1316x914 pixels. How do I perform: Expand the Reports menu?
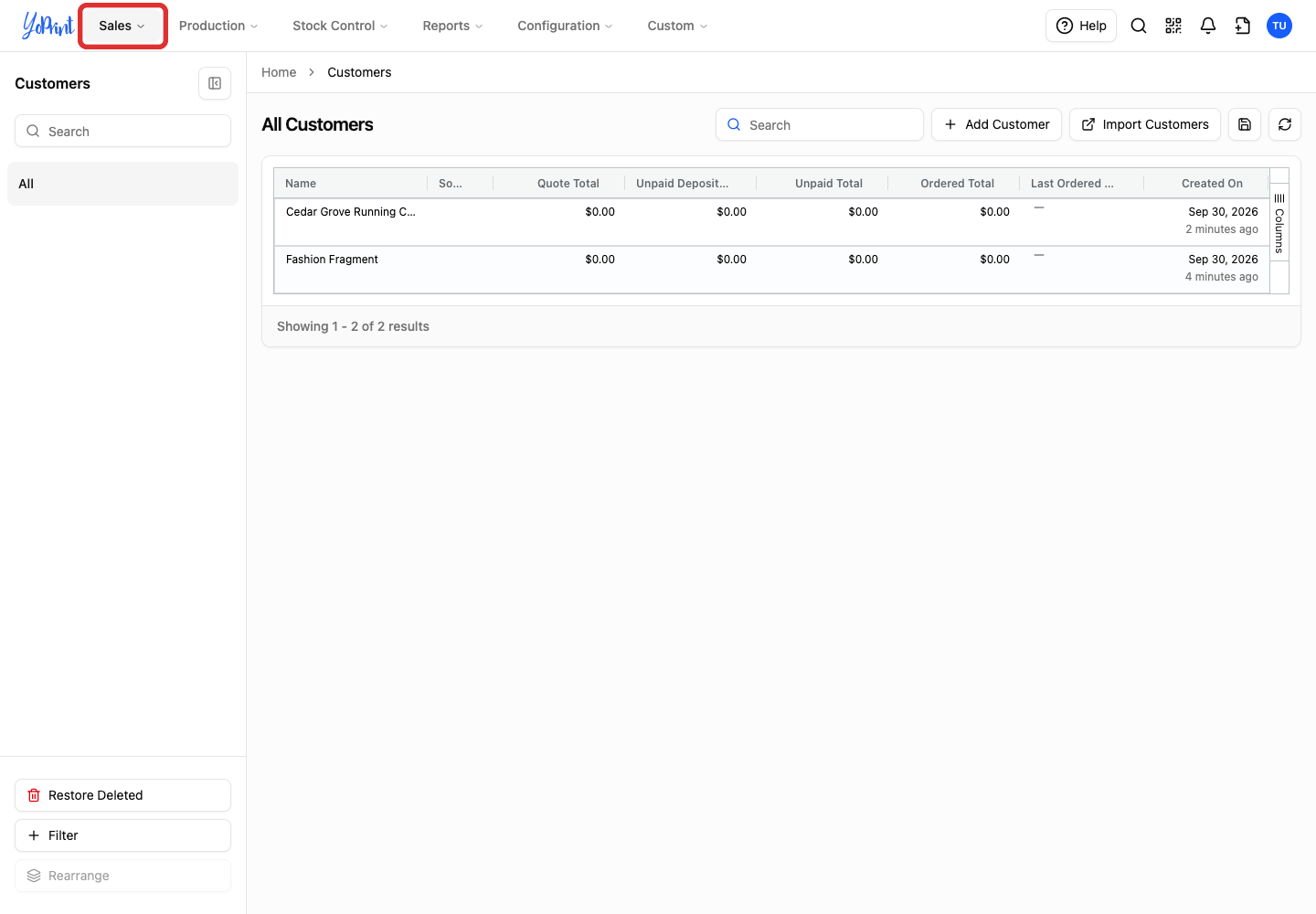452,26
